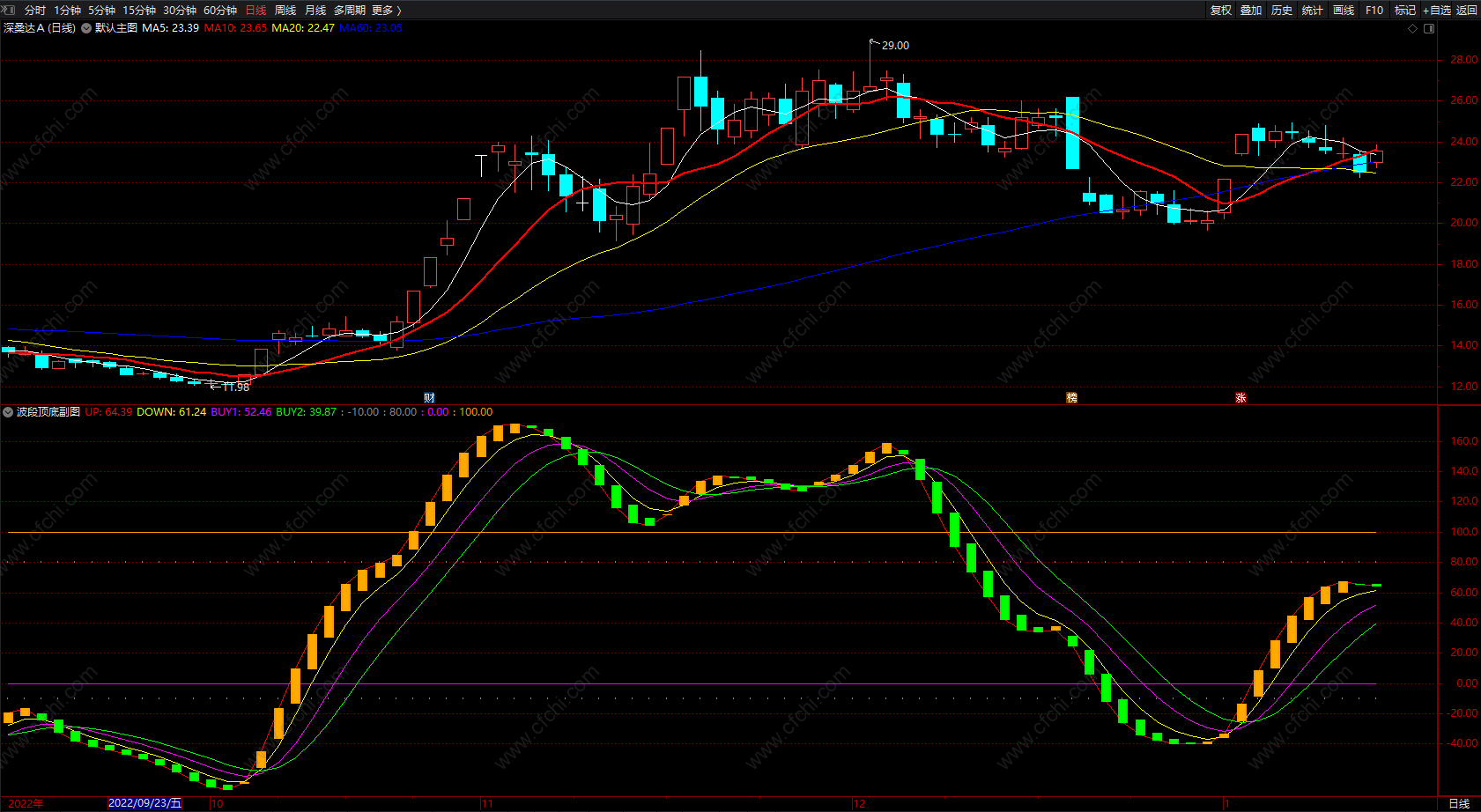Expand the 波段顶底副图 indicator dropdown arrow
Image resolution: width=1481 pixels, height=812 pixels.
pos(8,412)
